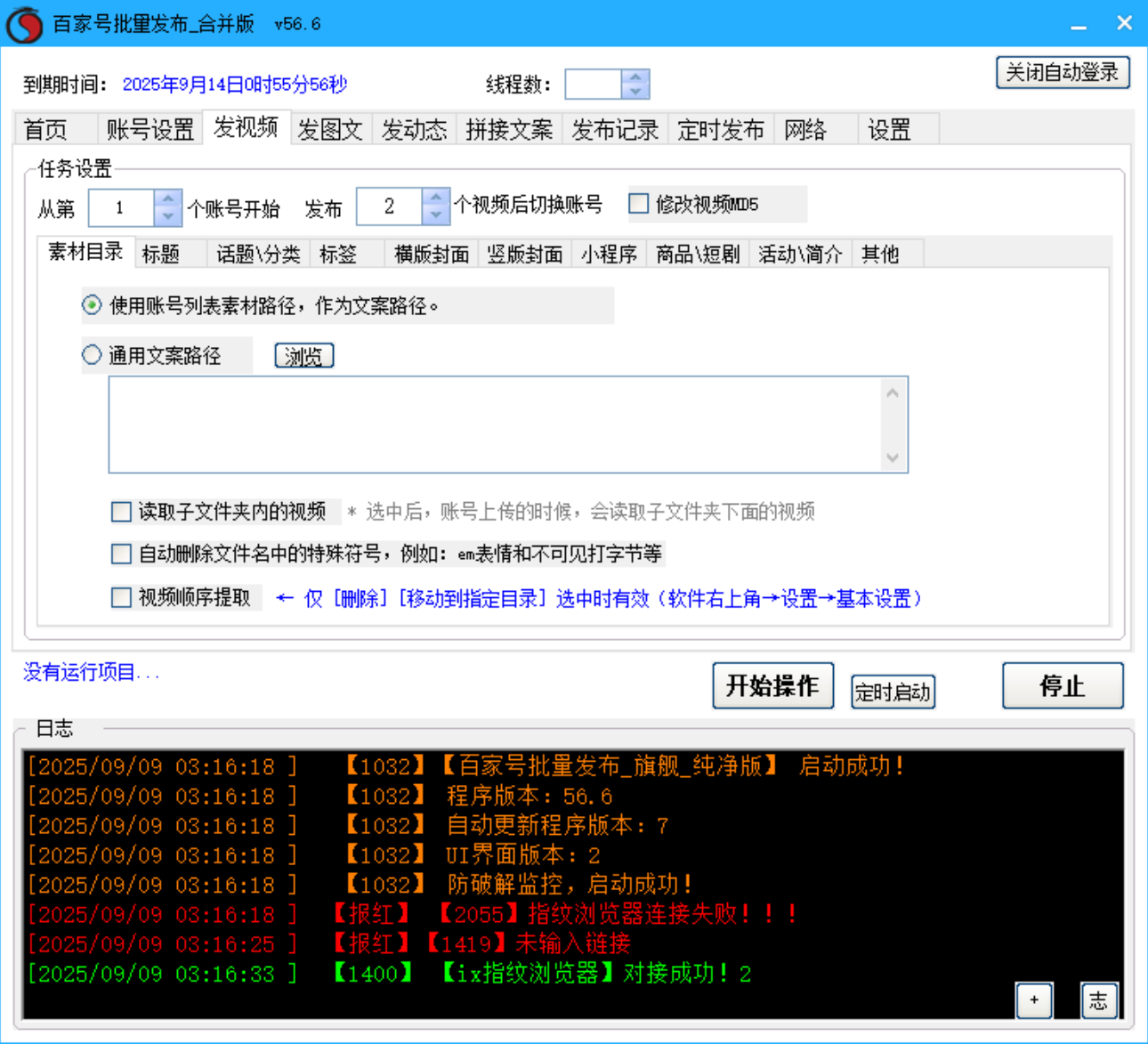Click the 线程数 spinner up arrow
1148x1044 pixels.
pos(635,77)
